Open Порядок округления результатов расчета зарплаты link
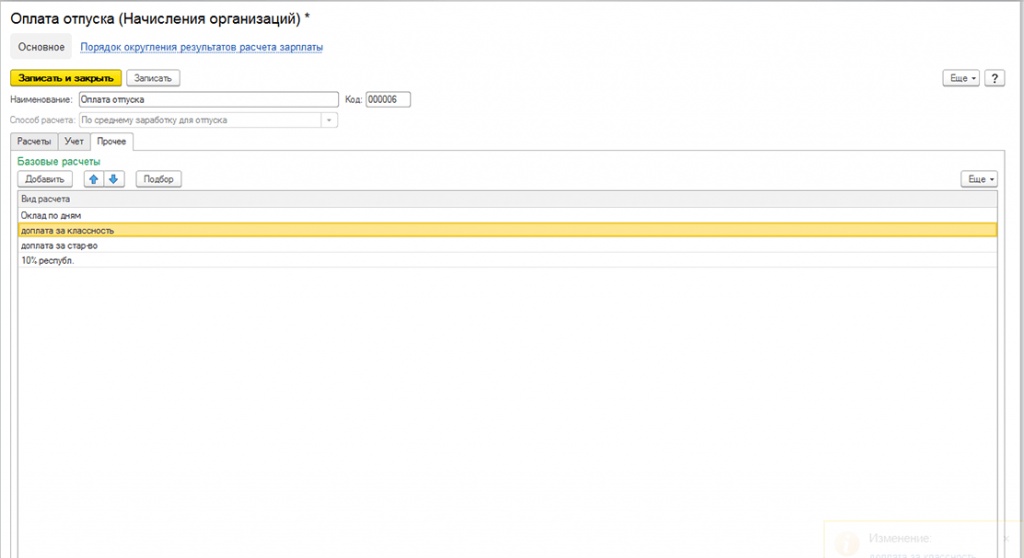The image size is (1024, 558). [x=202, y=47]
